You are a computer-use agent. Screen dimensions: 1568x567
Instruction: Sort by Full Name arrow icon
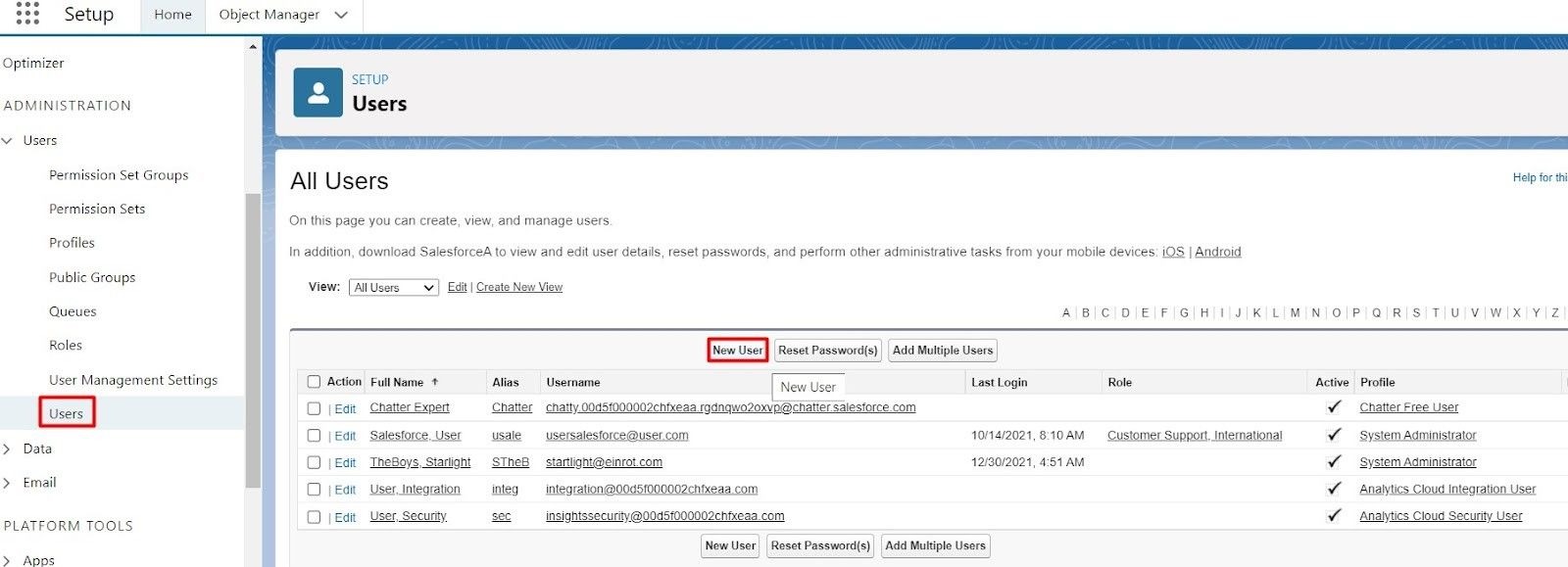pyautogui.click(x=435, y=382)
